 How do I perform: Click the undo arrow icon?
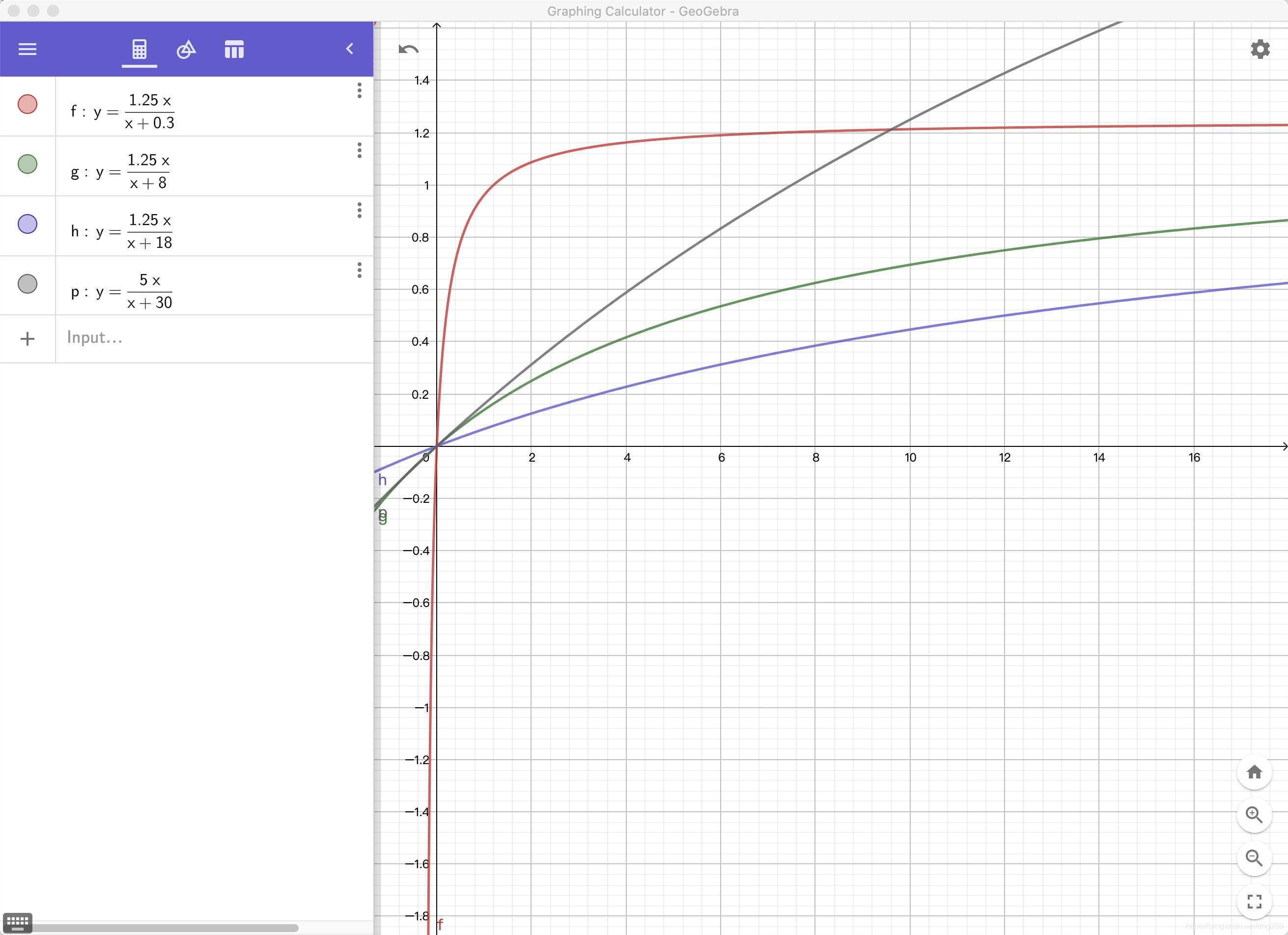408,50
